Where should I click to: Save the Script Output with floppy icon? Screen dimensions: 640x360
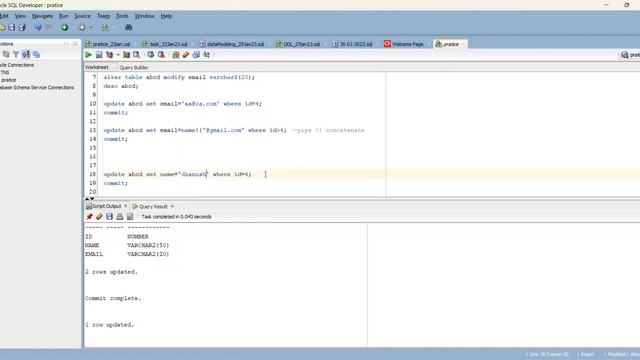[109, 217]
